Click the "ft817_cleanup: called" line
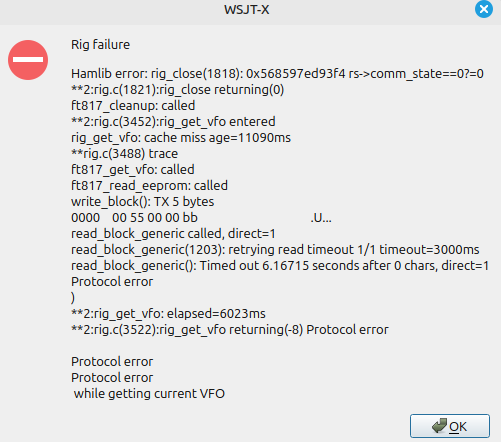 click(133, 106)
